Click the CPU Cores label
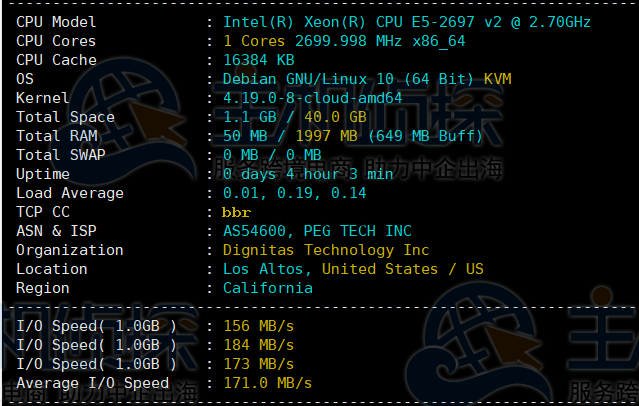Viewport: 639px width, 406px height. [56, 41]
